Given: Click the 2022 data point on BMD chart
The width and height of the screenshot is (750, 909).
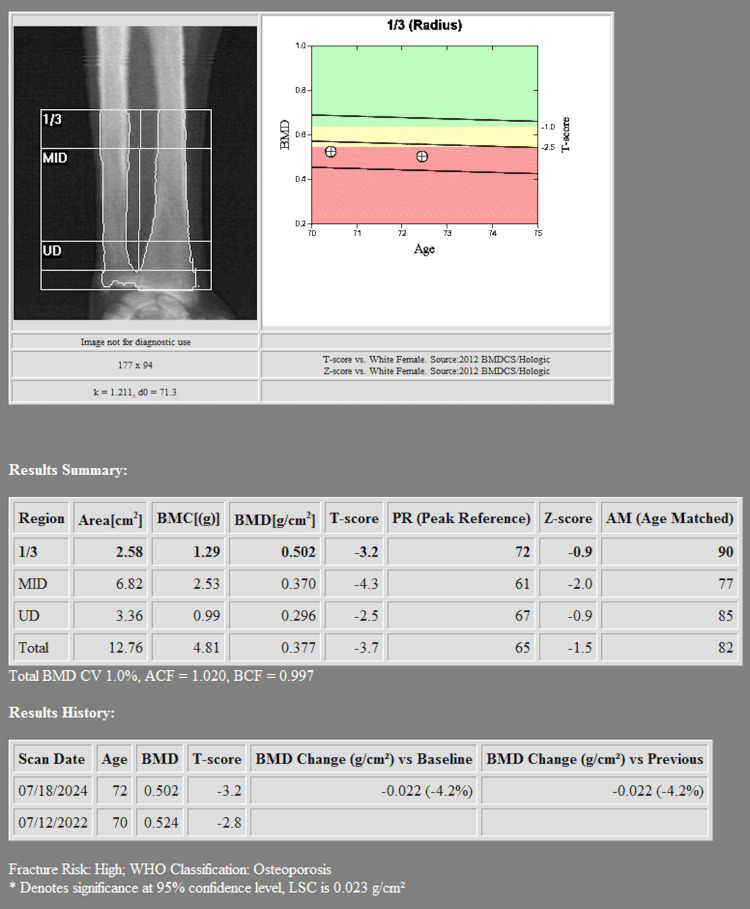Looking at the screenshot, I should (330, 151).
